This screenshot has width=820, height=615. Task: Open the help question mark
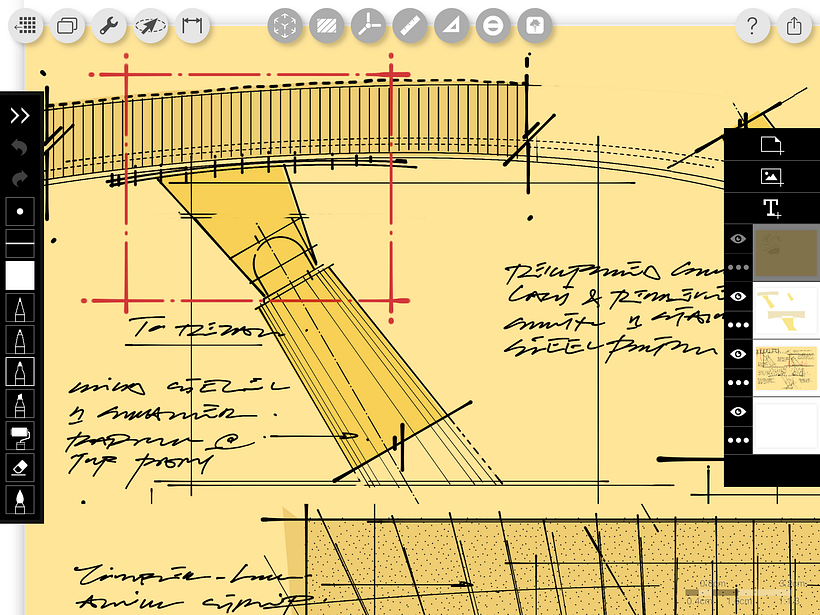click(x=753, y=25)
